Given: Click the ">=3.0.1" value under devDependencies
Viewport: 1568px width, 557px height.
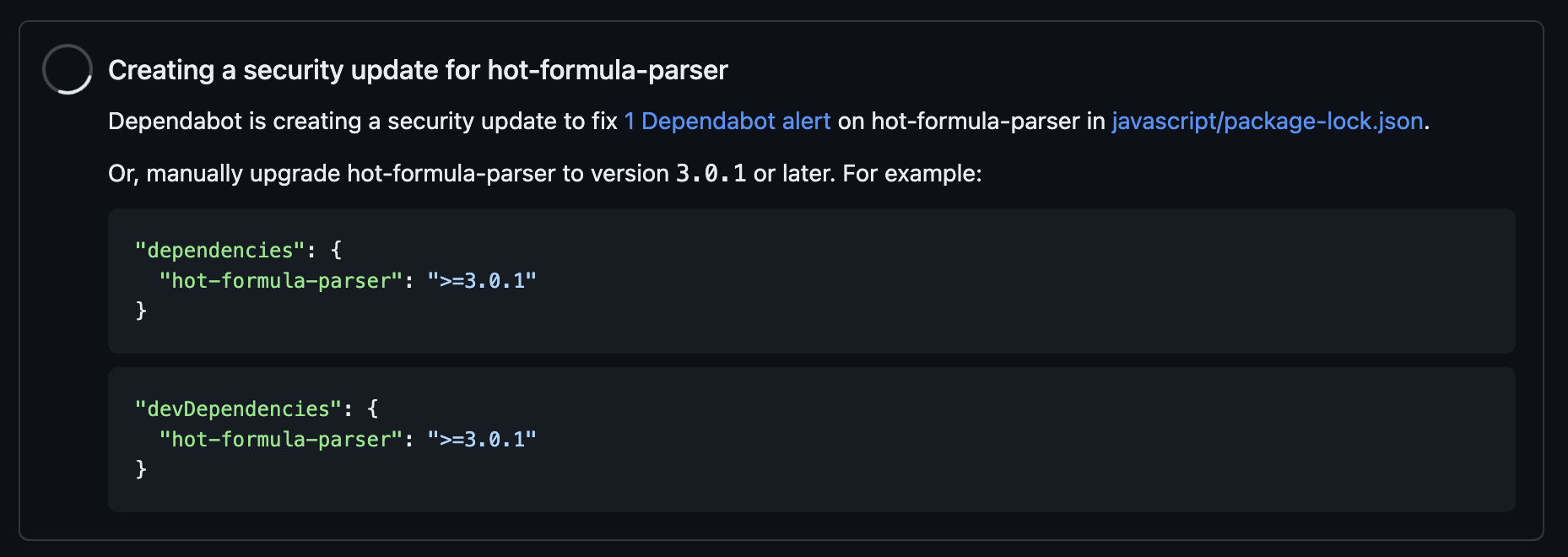Looking at the screenshot, I should 482,440.
